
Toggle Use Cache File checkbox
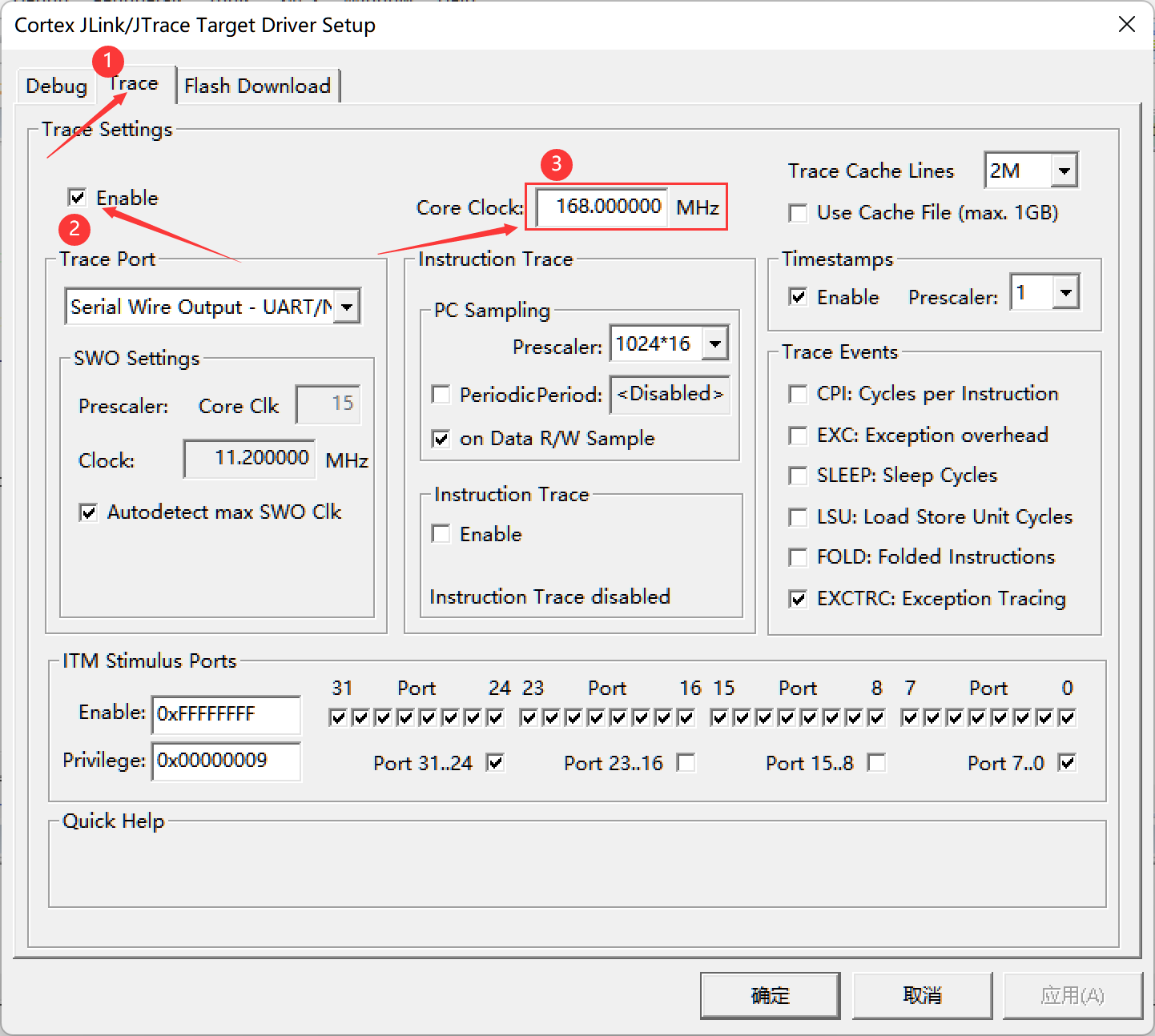[798, 213]
